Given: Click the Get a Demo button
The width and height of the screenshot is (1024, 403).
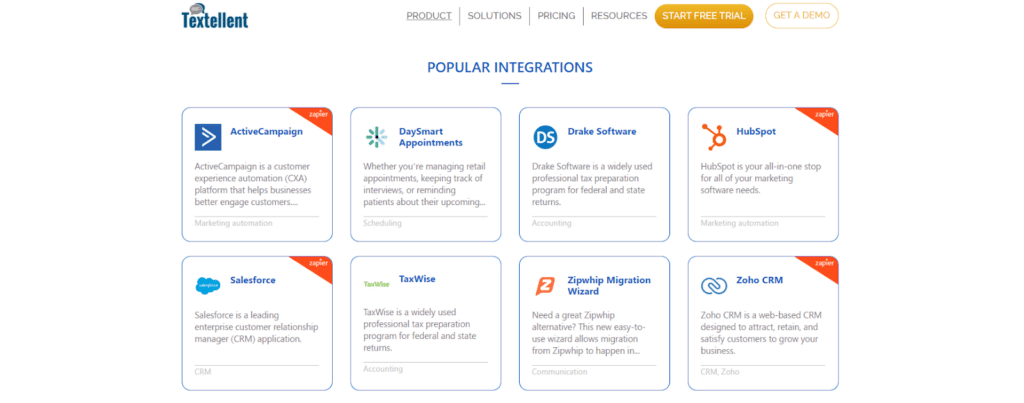Looking at the screenshot, I should tap(801, 16).
